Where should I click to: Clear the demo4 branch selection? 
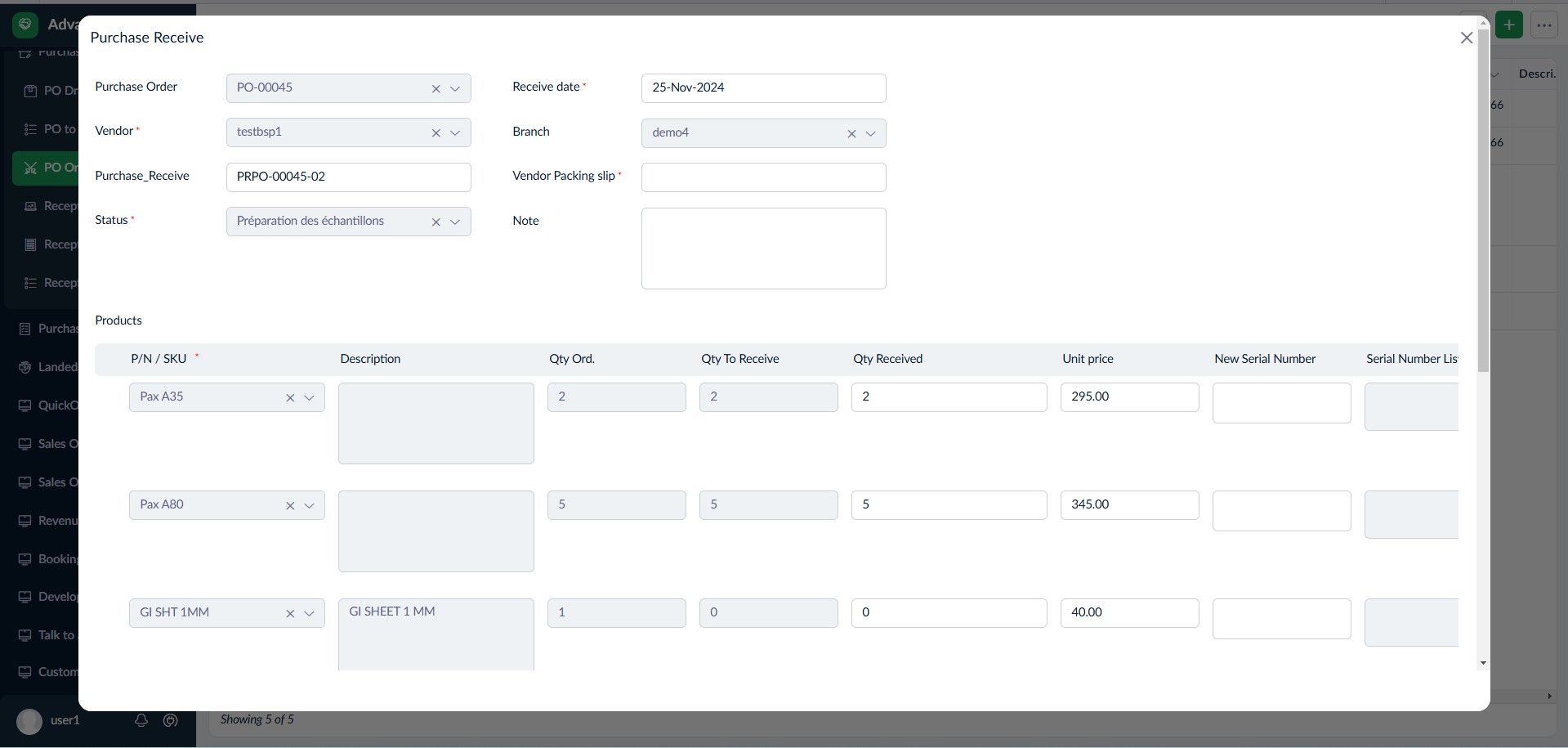(x=851, y=134)
